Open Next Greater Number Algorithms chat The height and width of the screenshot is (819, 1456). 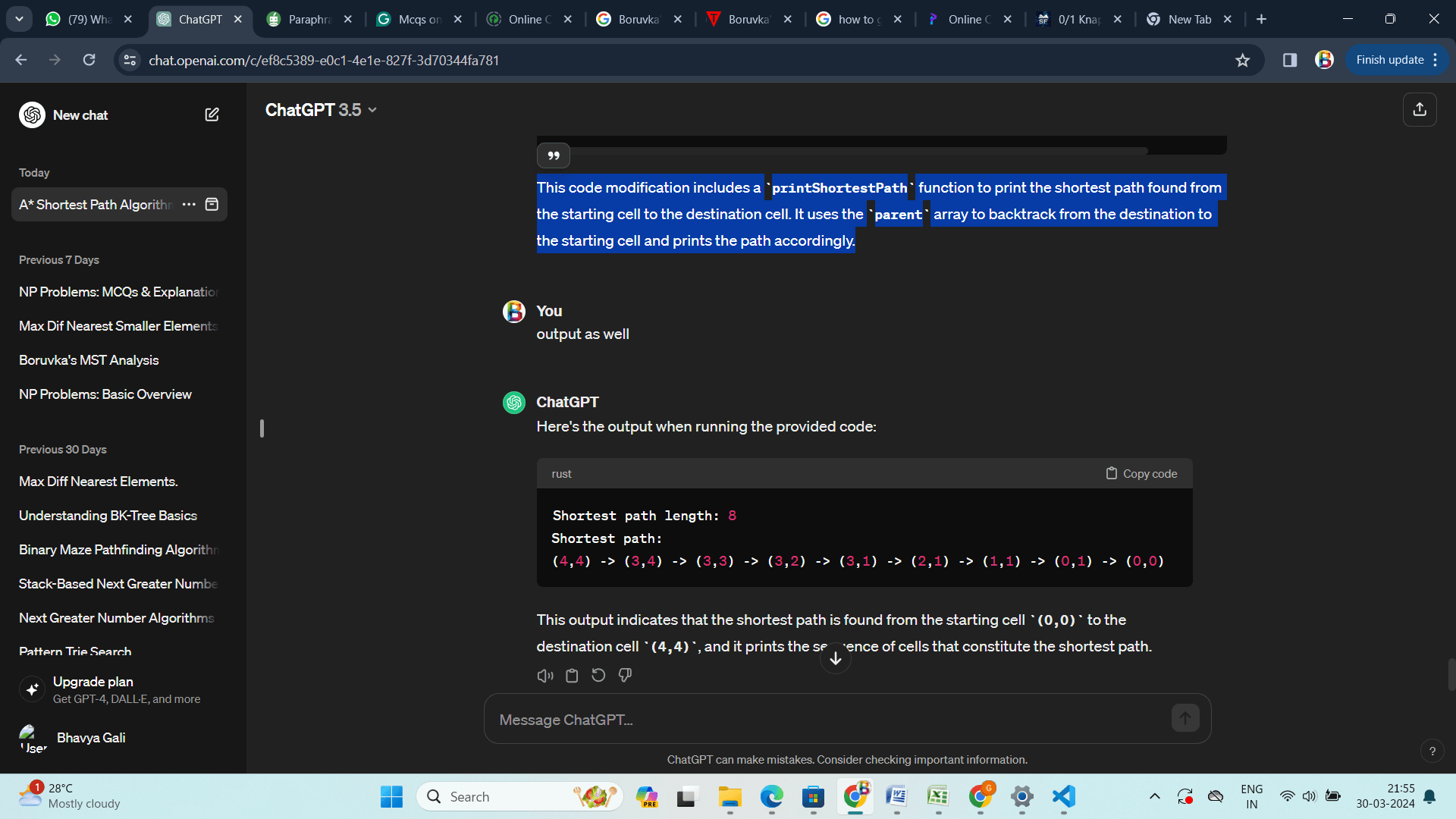tap(119, 617)
